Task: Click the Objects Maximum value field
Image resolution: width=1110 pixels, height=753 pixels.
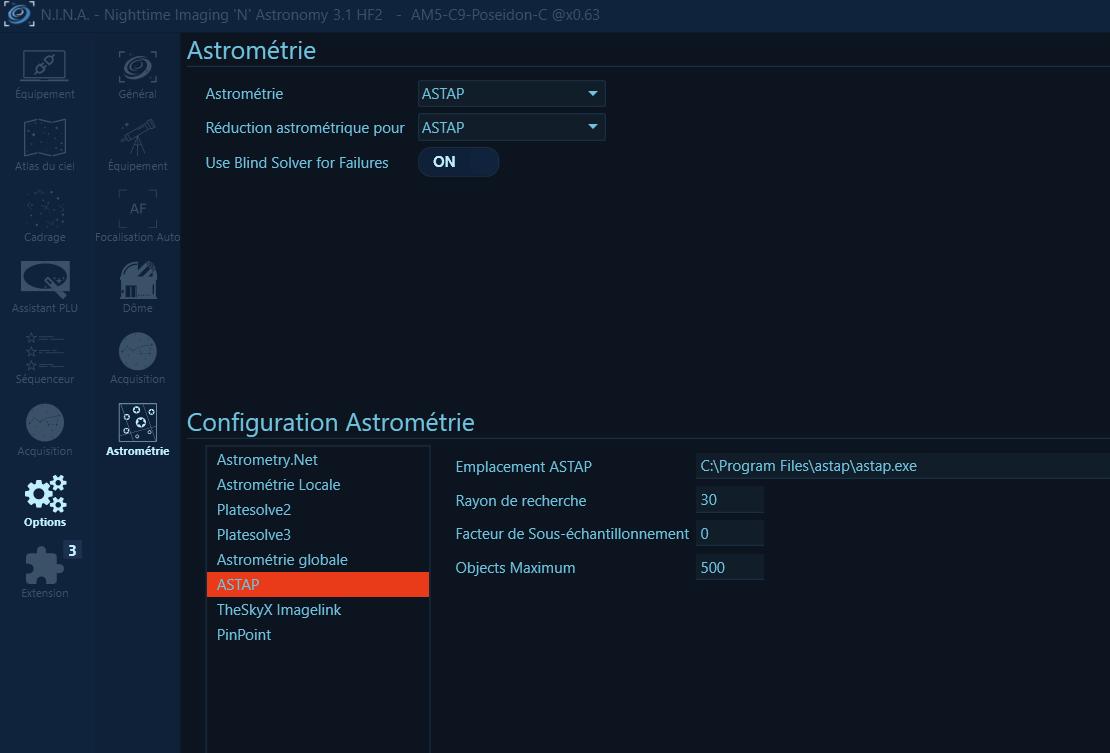Action: click(729, 568)
